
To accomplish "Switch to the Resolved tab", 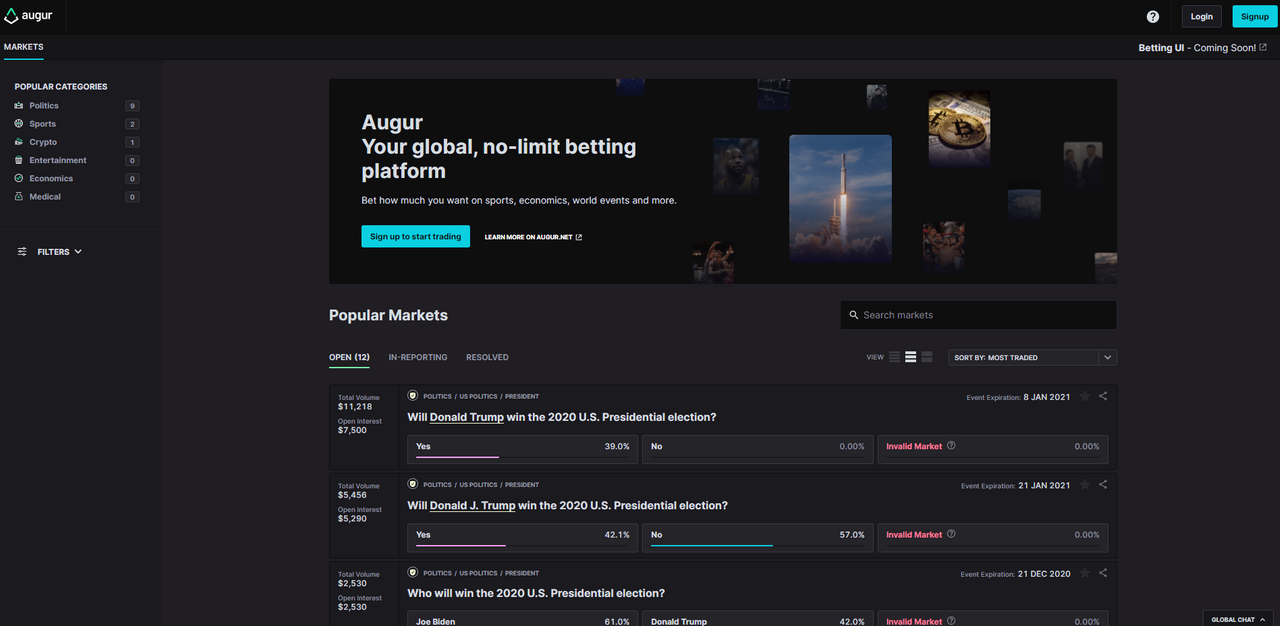I will click(x=487, y=357).
